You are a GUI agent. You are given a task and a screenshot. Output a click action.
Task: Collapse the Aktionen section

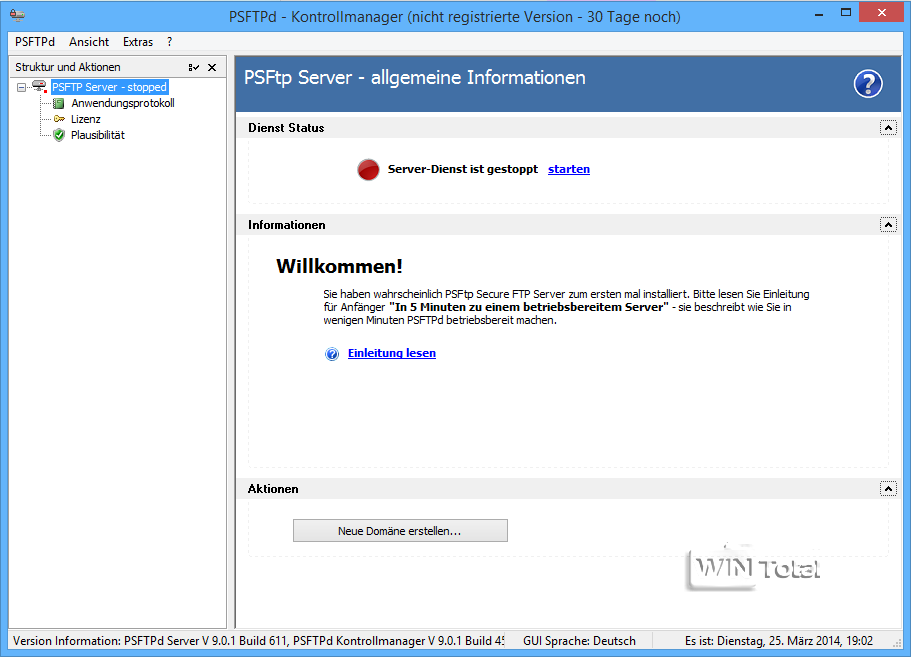888,489
